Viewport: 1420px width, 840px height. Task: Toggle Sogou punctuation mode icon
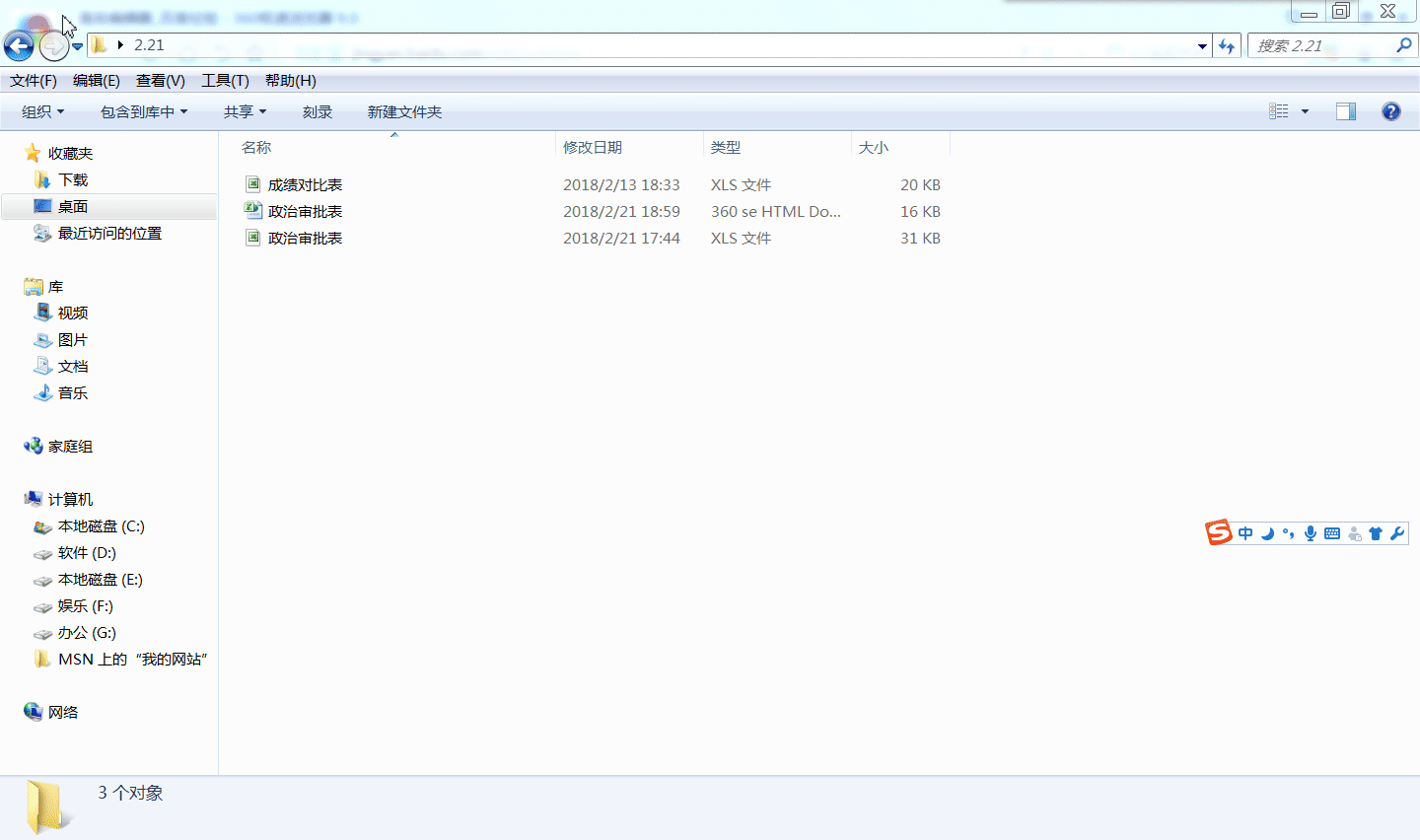pyautogui.click(x=1288, y=533)
